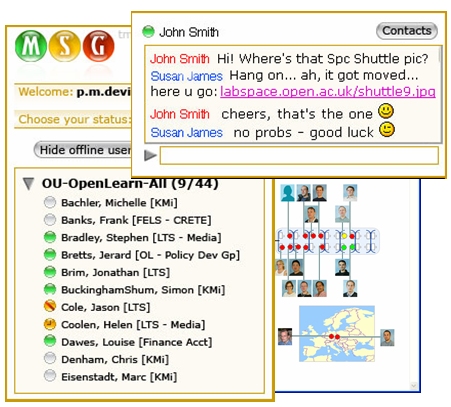Click the red dots on the Europe map
The image size is (451, 407).
click(334, 337)
